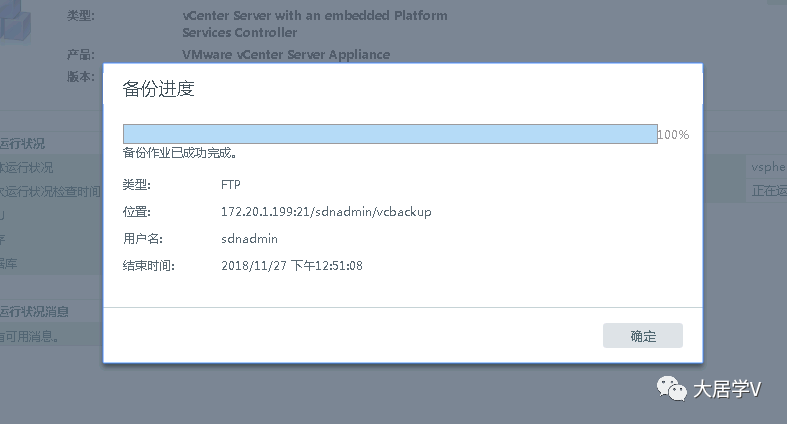
Task: Click the 运行状况消息 section header
Action: [34, 312]
